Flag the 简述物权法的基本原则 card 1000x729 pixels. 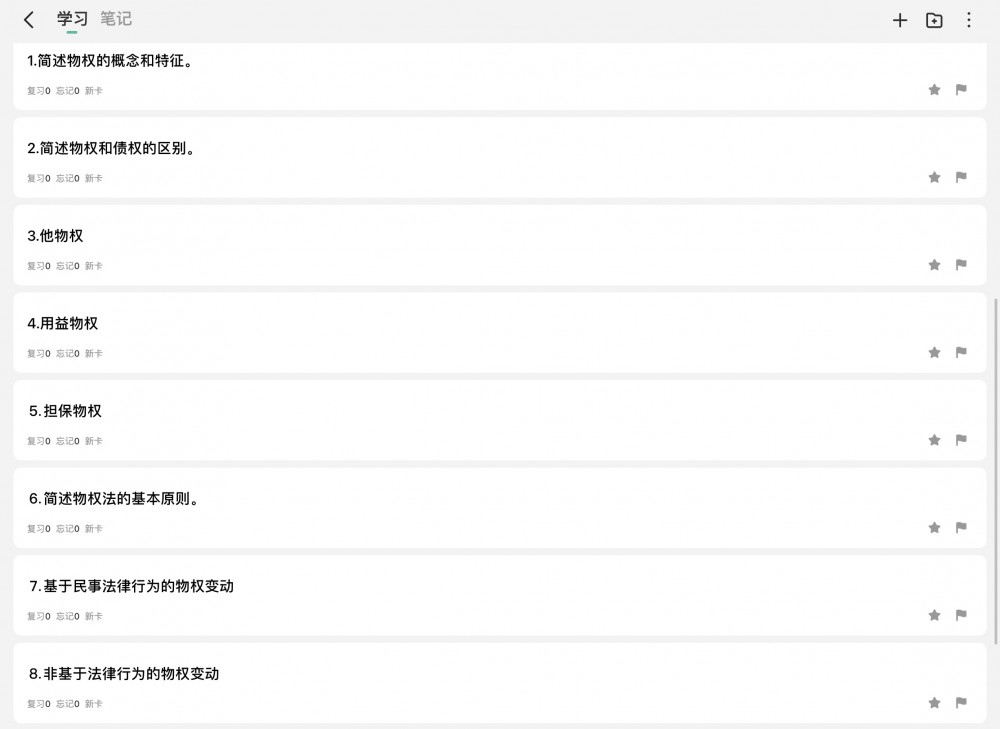961,528
